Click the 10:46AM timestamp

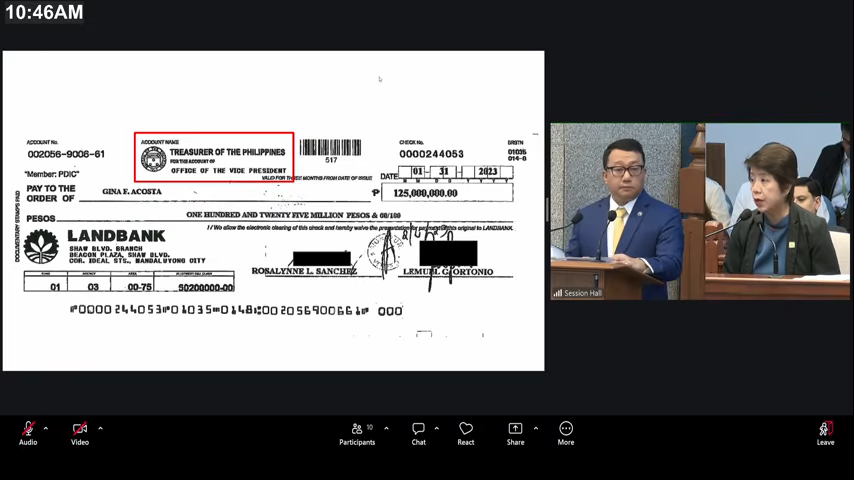44,12
